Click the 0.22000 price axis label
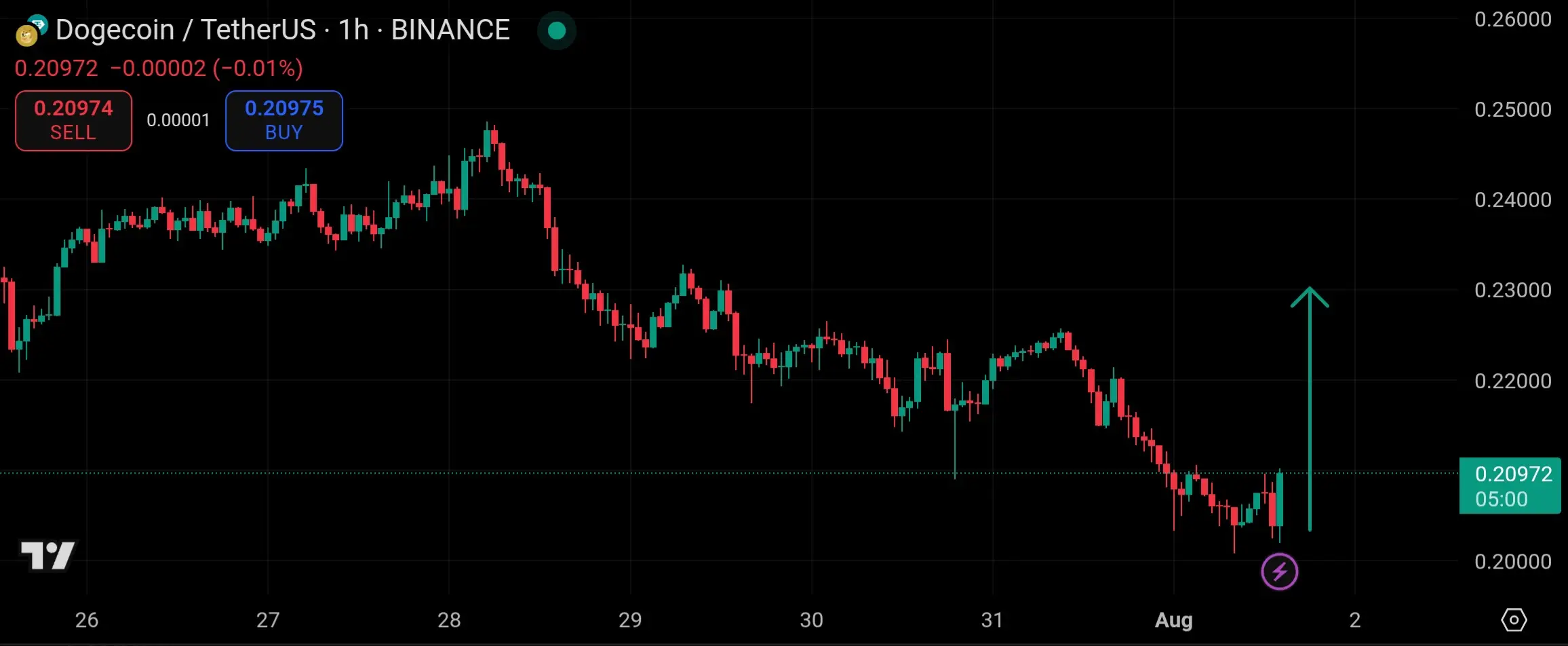Viewport: 1568px width, 646px height. tap(1512, 381)
